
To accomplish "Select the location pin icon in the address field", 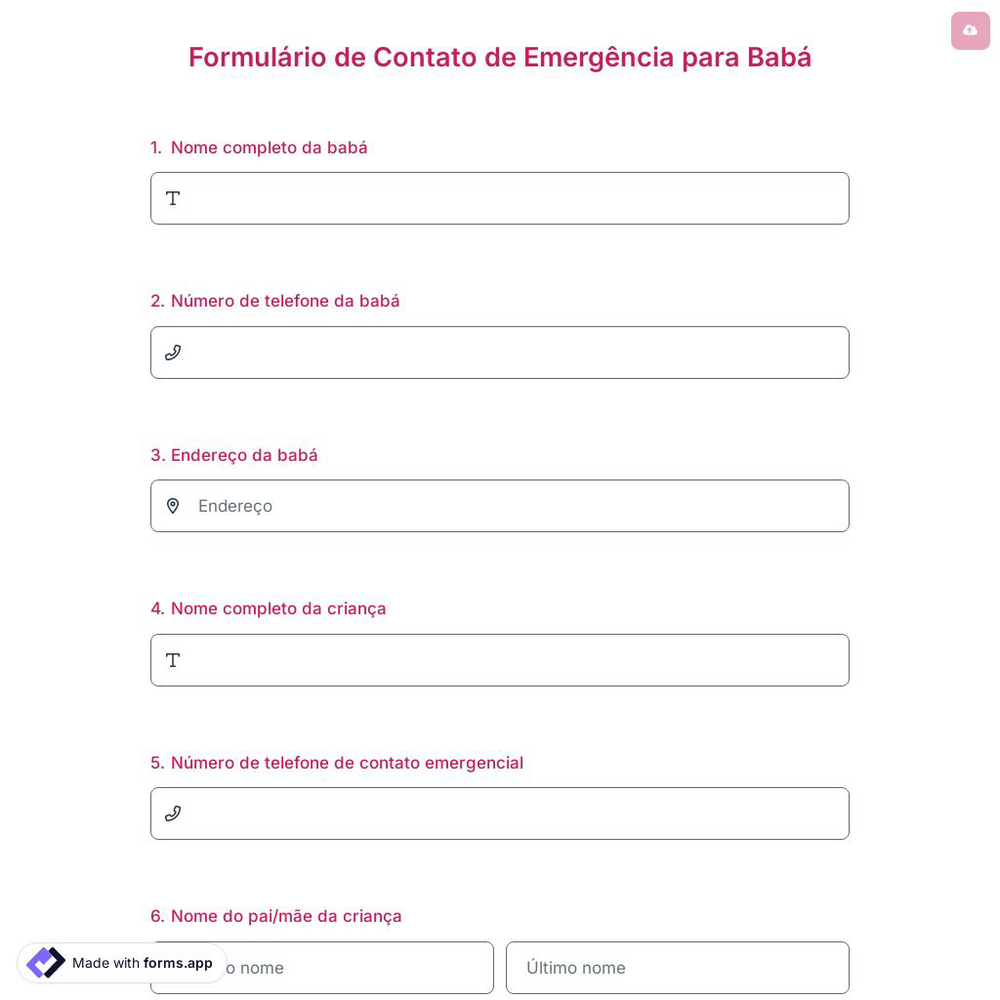I will (x=173, y=506).
